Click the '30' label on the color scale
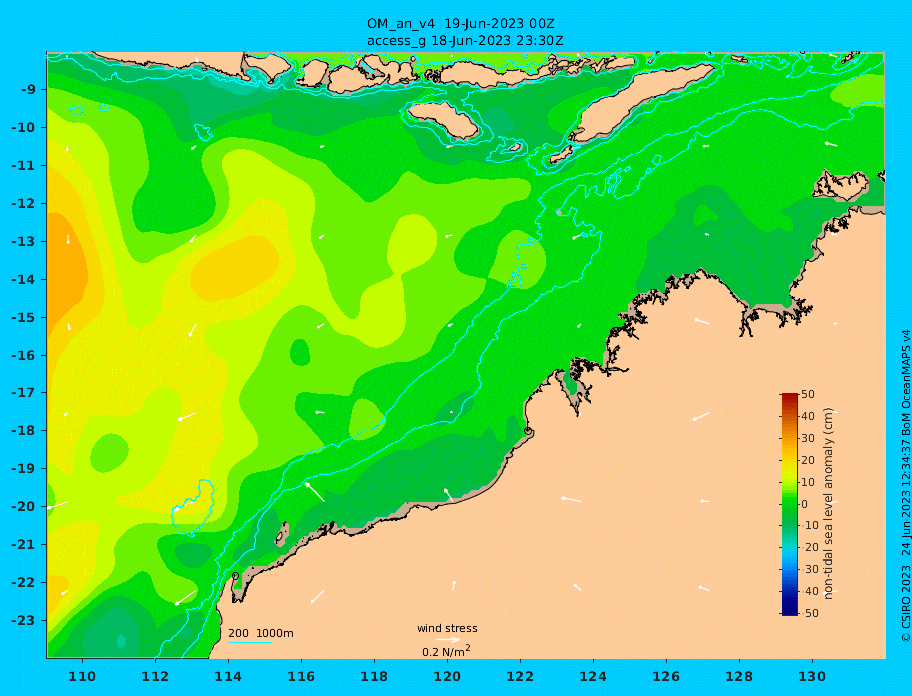 [x=808, y=438]
